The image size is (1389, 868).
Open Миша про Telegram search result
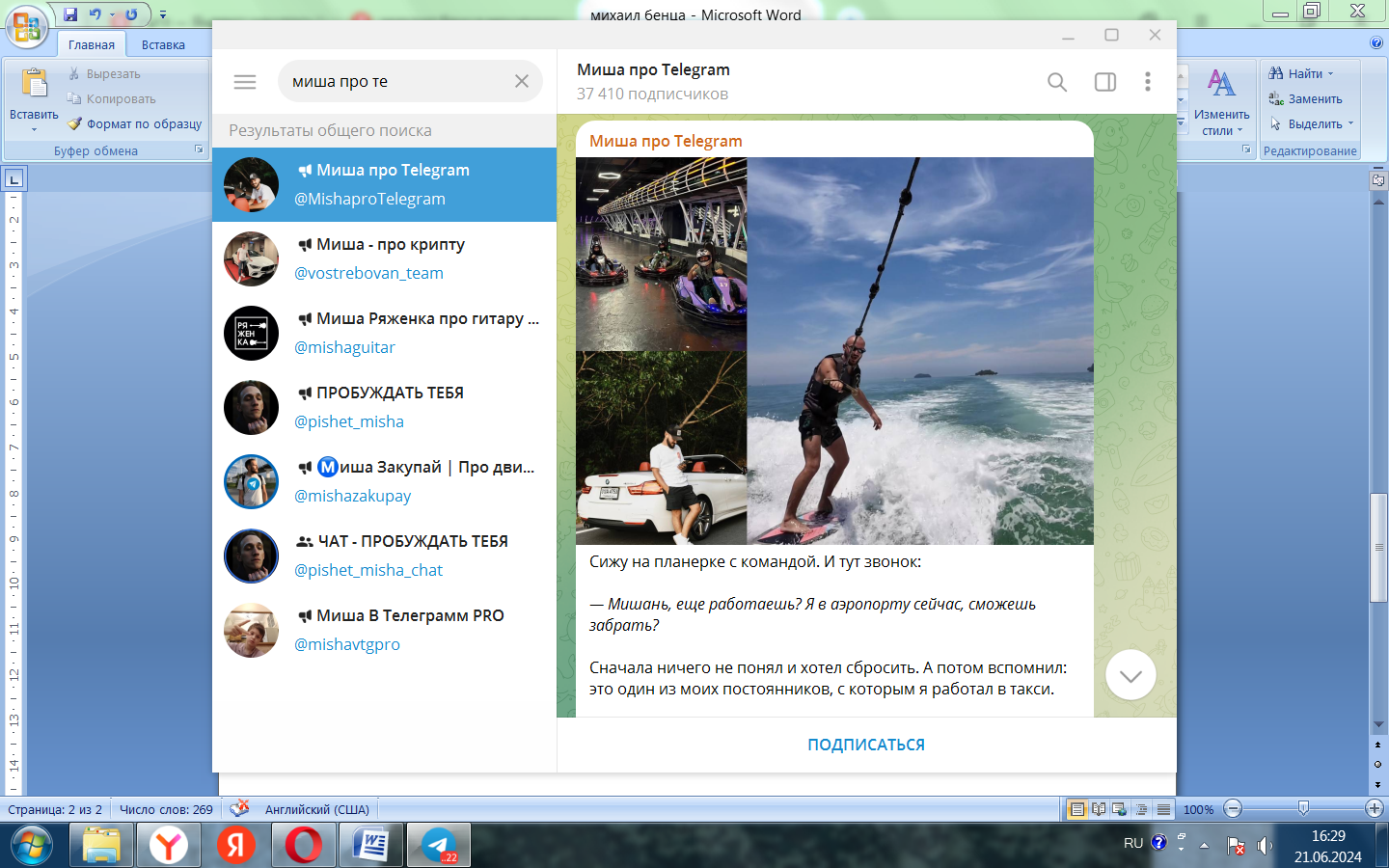click(384, 184)
